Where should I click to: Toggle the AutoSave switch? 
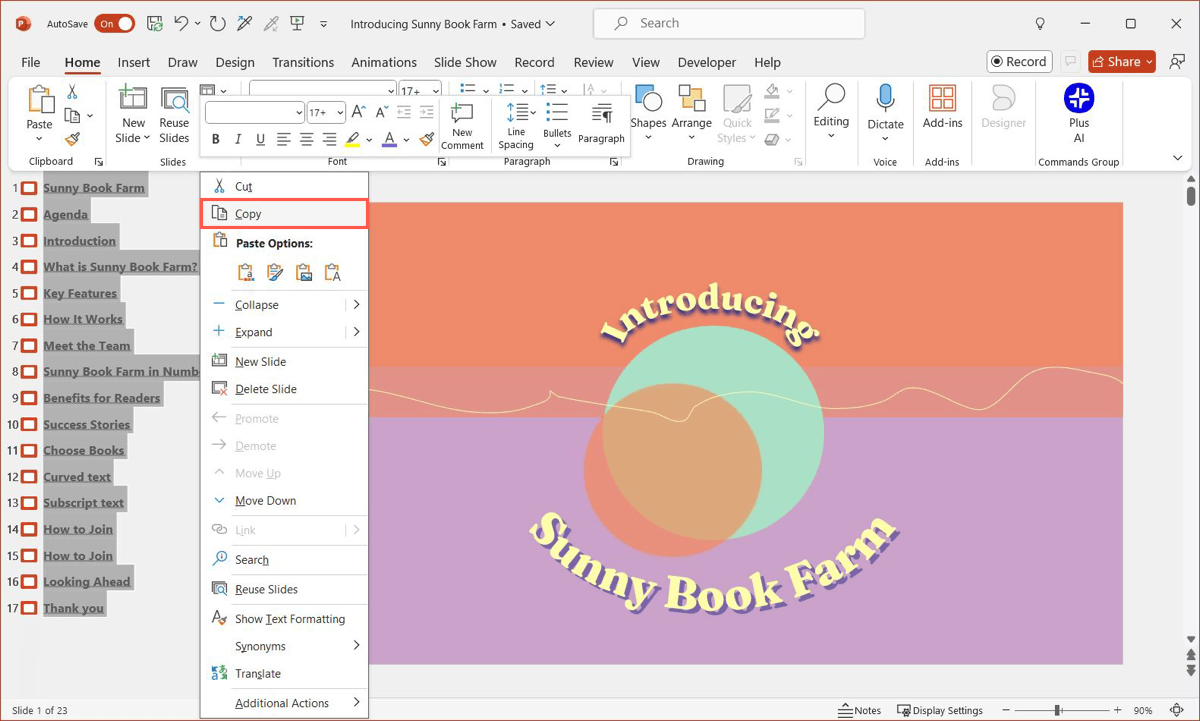coord(115,23)
